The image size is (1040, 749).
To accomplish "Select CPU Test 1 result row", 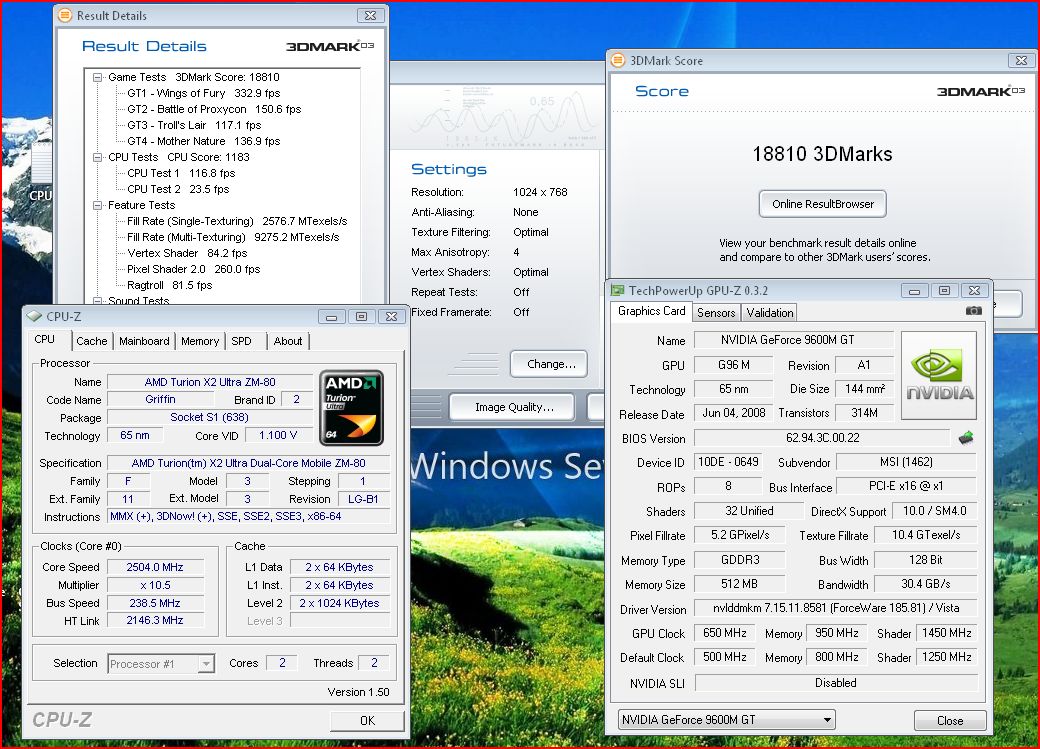I will point(181,173).
